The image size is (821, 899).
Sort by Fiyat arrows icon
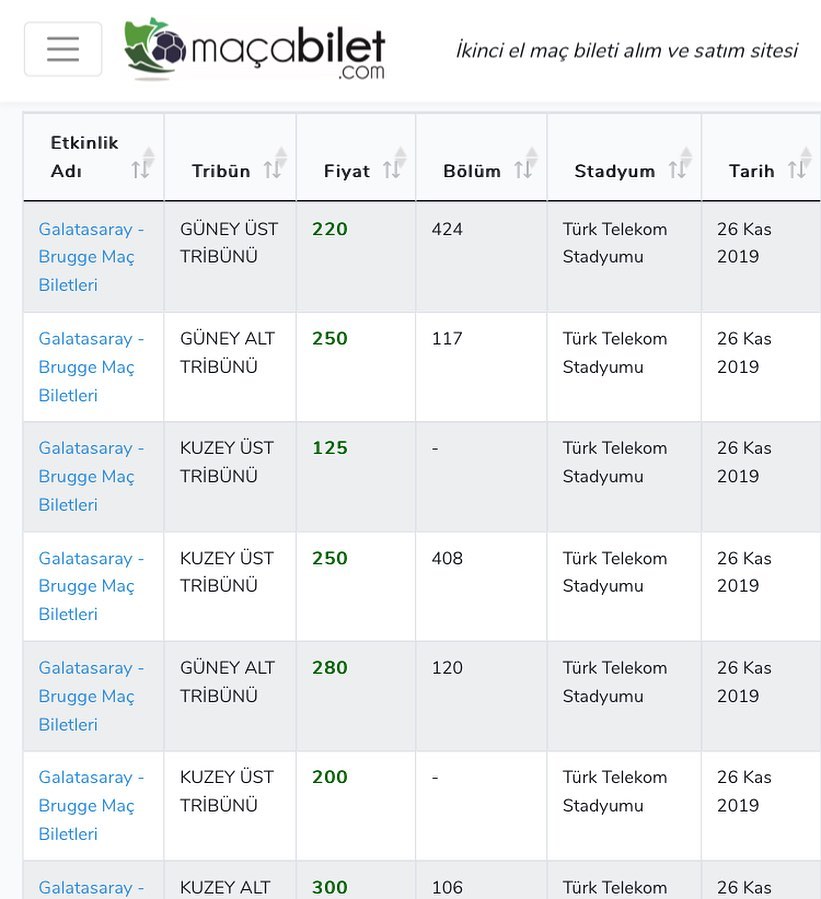(394, 163)
